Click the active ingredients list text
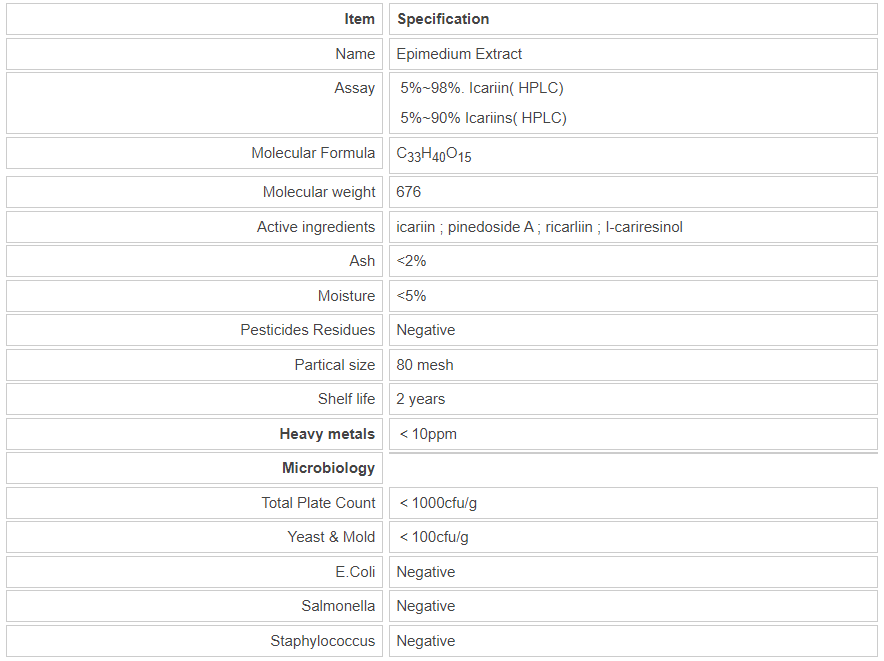The image size is (884, 661). (539, 227)
